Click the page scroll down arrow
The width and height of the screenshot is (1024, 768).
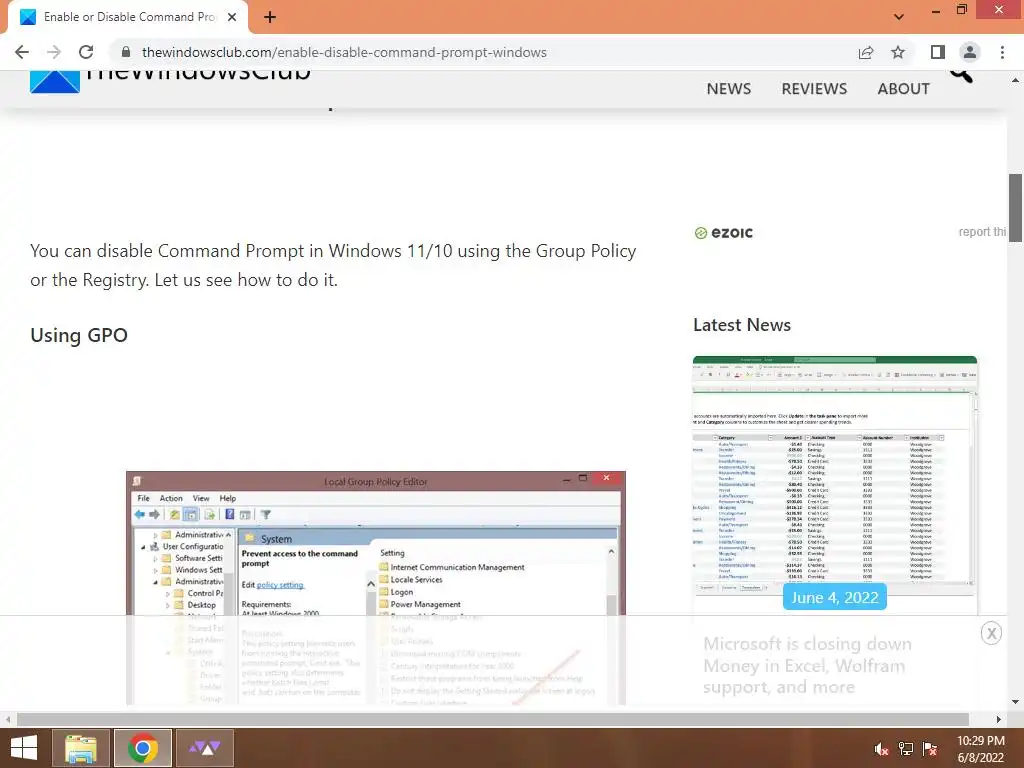(x=1015, y=702)
